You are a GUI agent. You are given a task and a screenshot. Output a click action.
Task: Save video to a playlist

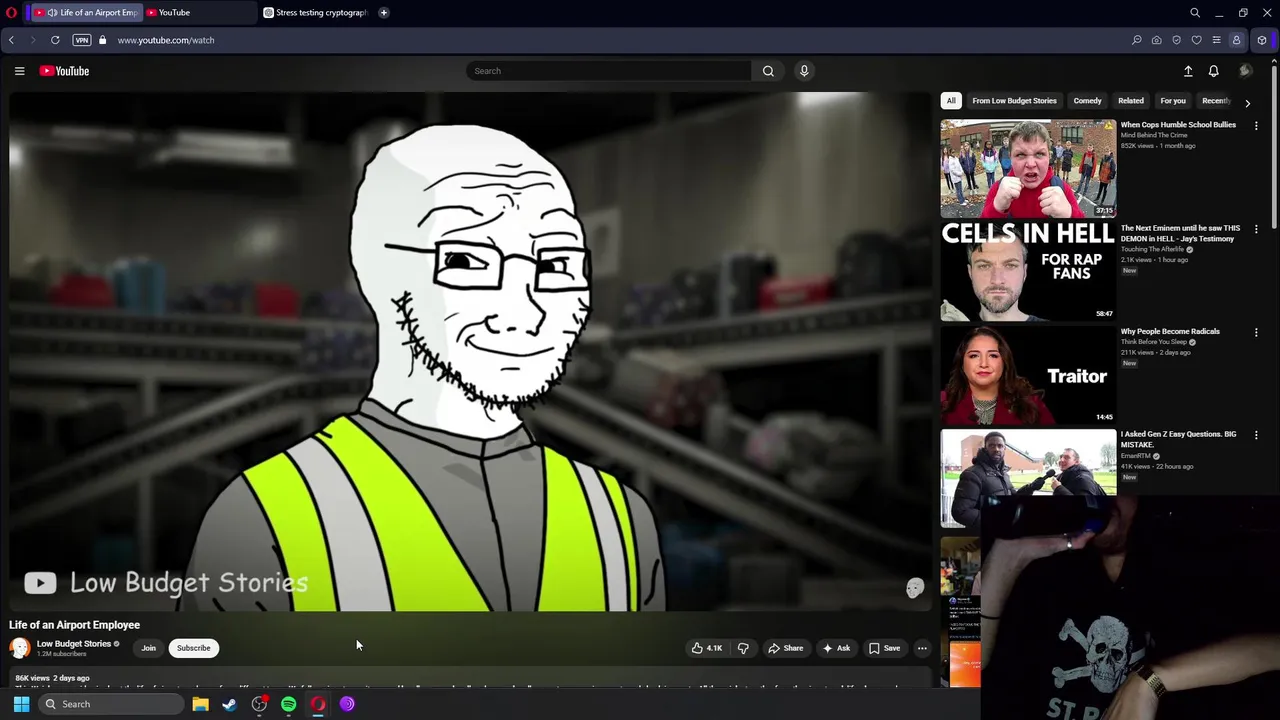pyautogui.click(x=884, y=648)
